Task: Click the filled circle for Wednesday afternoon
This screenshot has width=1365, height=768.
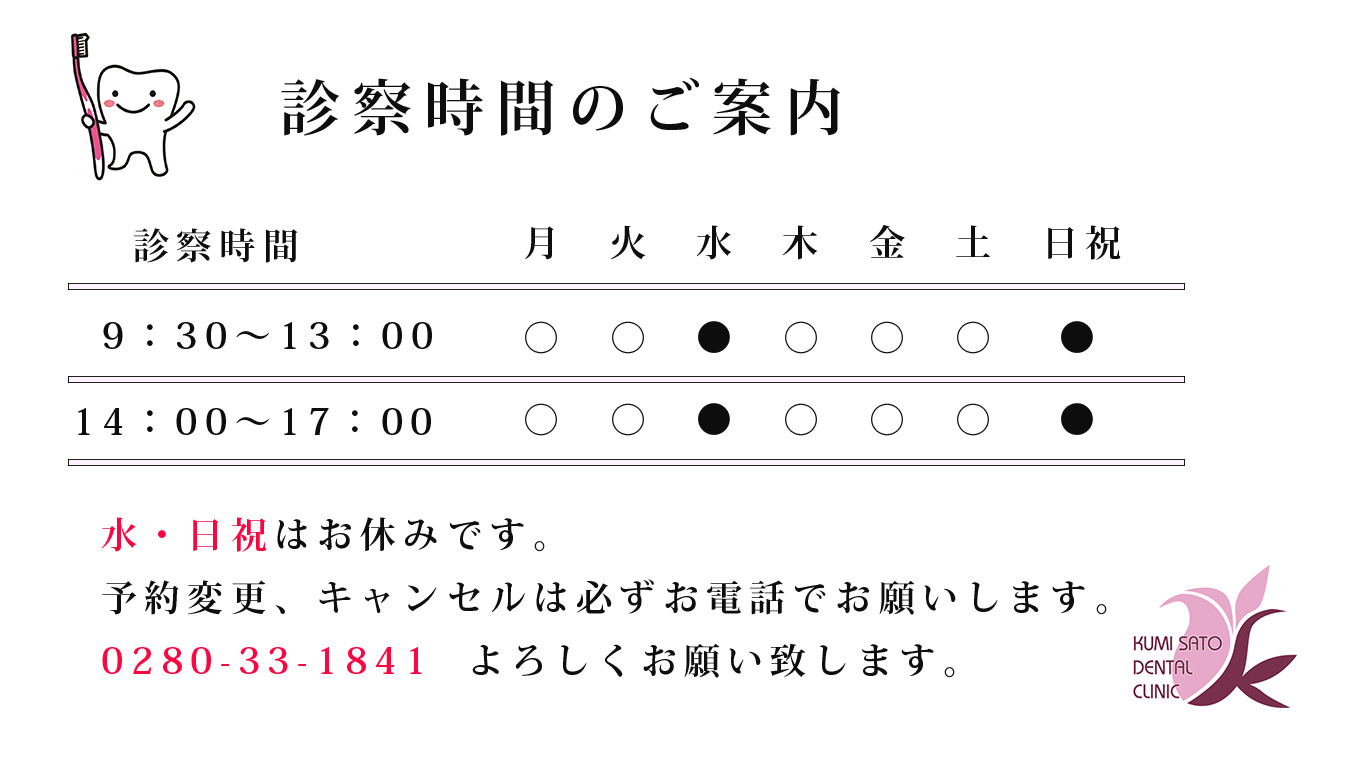Action: (714, 420)
